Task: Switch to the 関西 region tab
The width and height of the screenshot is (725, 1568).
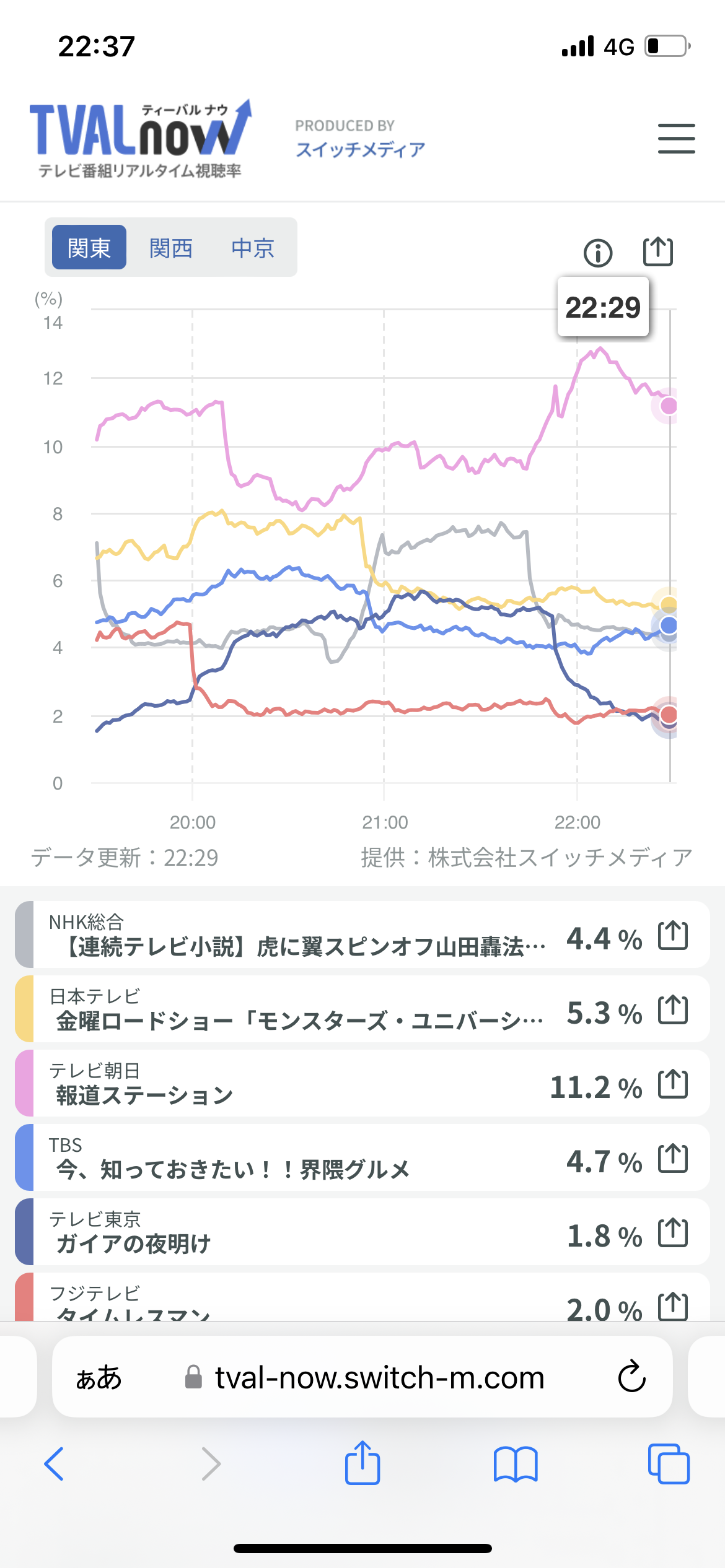Action: 171,248
